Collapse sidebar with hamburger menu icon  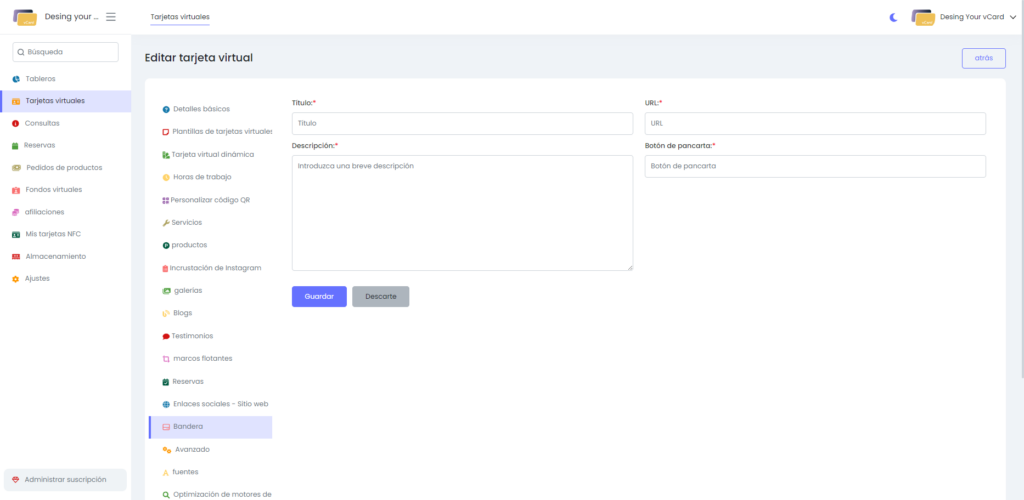pos(110,17)
